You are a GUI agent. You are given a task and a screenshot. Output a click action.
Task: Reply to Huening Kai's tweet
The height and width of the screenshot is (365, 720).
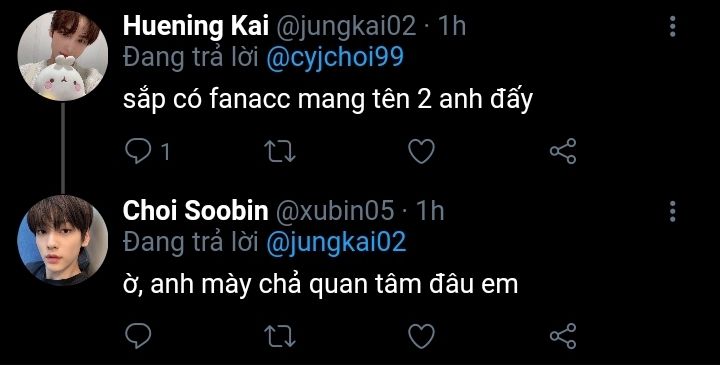click(138, 151)
